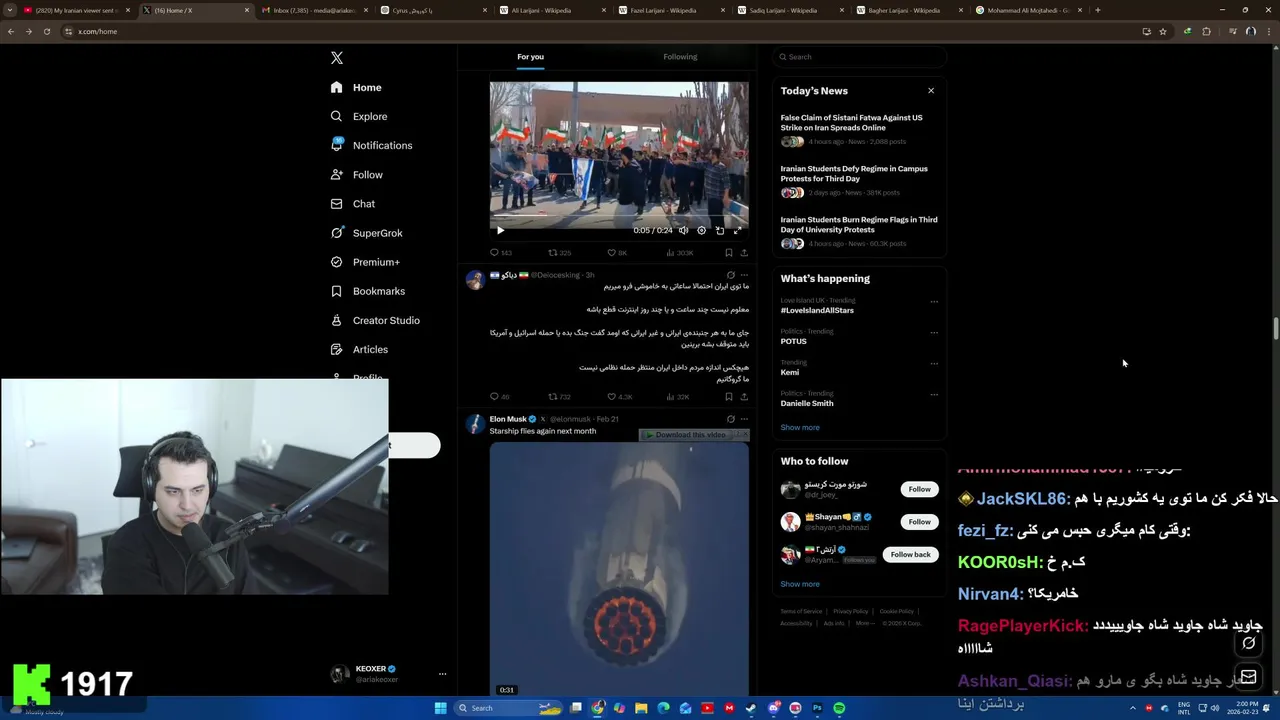Open more options on Elon Musk's post

(744, 419)
